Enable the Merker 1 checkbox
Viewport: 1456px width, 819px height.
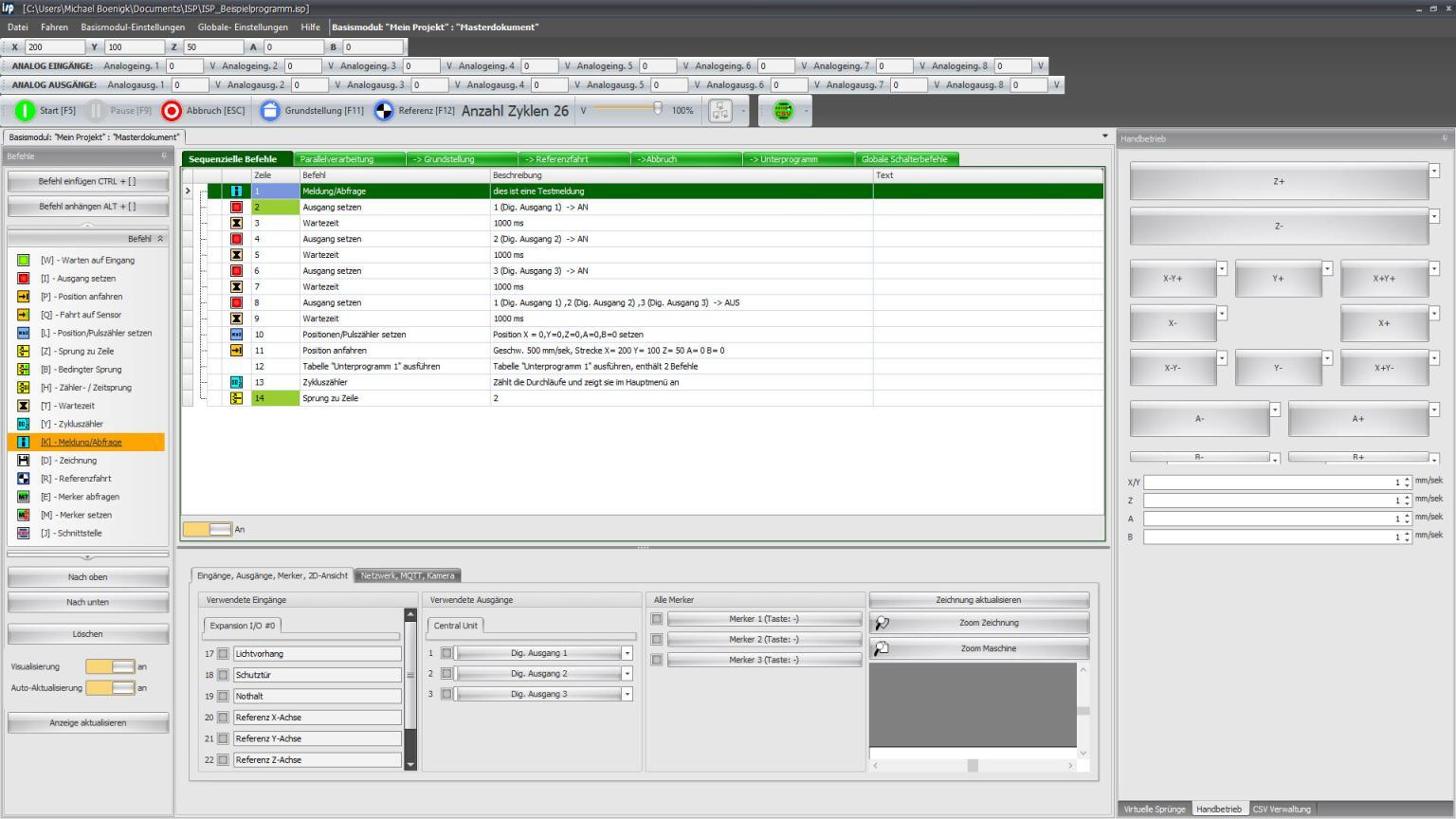656,618
